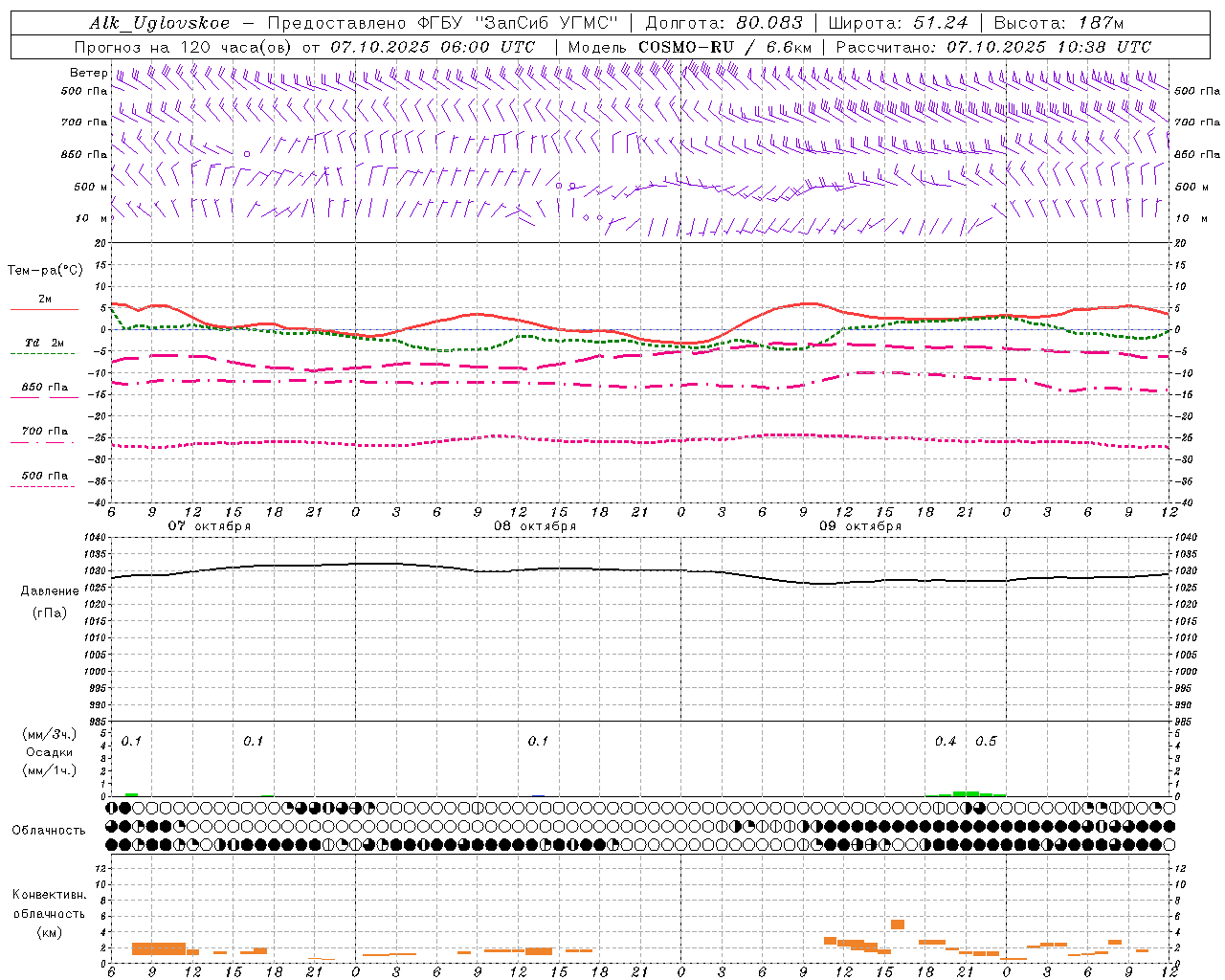Select the Рассчитано: 07.10.2025 10:38 UTC text
Image resolution: width=1225 pixels, height=980 pixels.
click(993, 46)
